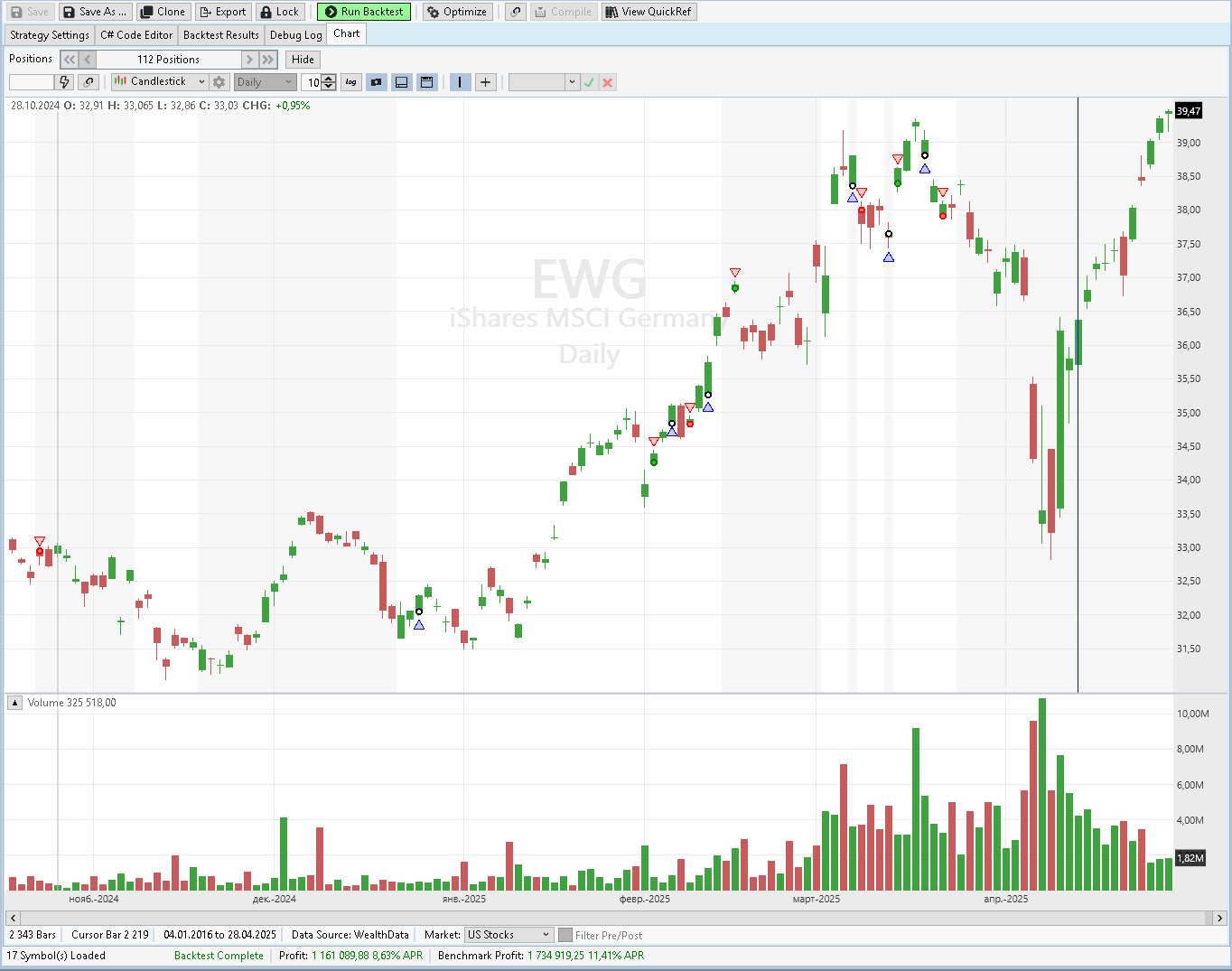This screenshot has width=1232, height=971.
Task: Open the C# Code Editor tab
Action: [136, 35]
